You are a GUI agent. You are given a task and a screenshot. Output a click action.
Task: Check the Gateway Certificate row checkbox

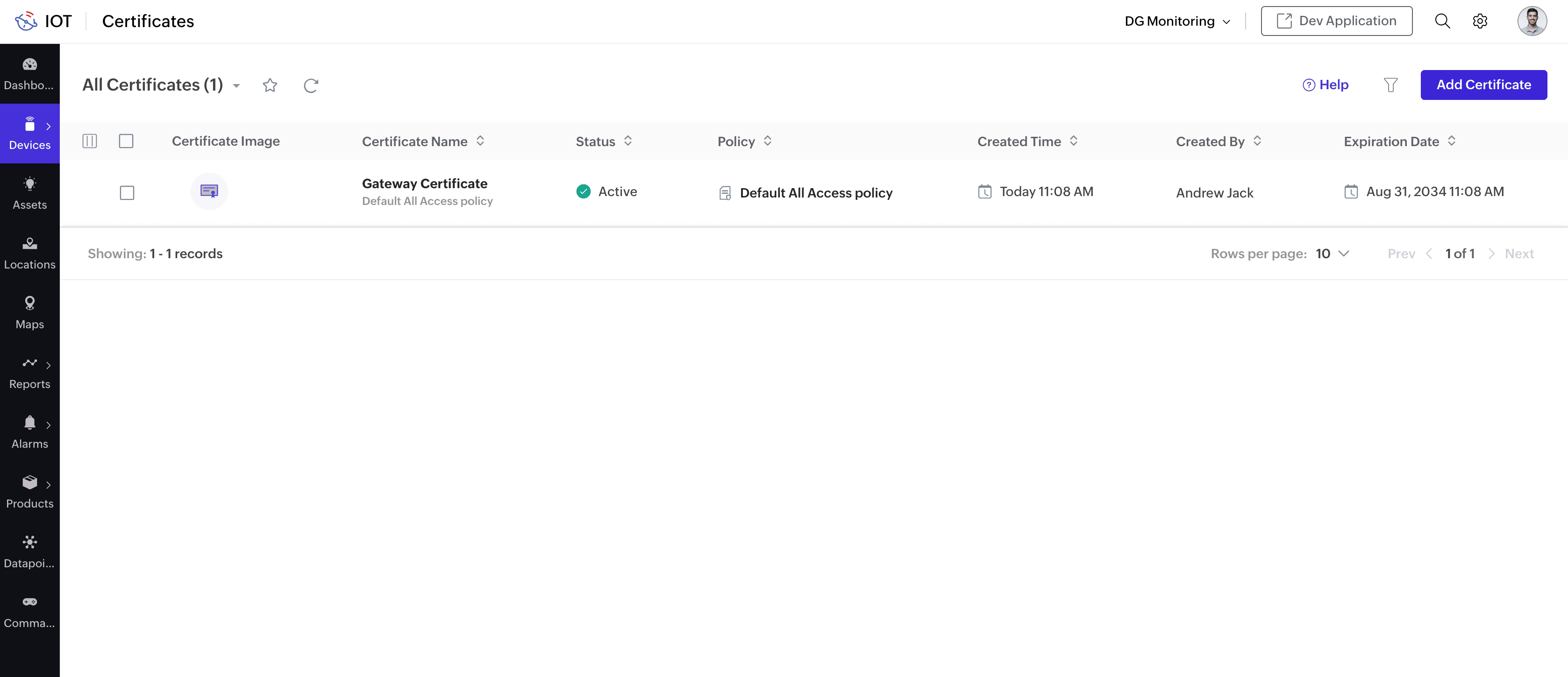[x=127, y=193]
